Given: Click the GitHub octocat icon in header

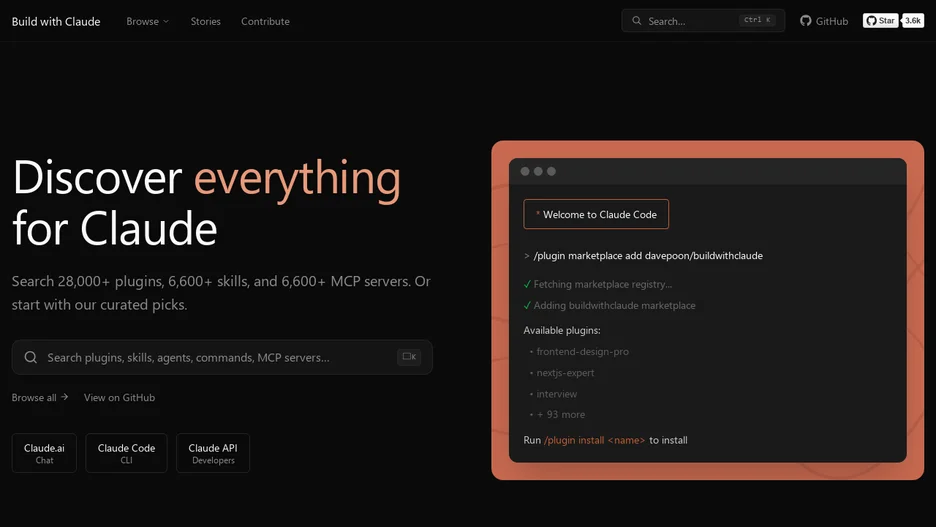Looking at the screenshot, I should click(806, 21).
